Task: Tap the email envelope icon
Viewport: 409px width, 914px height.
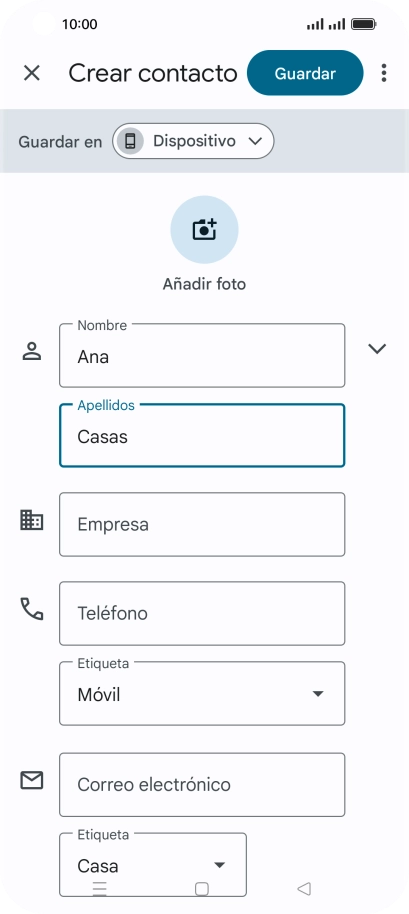Action: (x=31, y=780)
